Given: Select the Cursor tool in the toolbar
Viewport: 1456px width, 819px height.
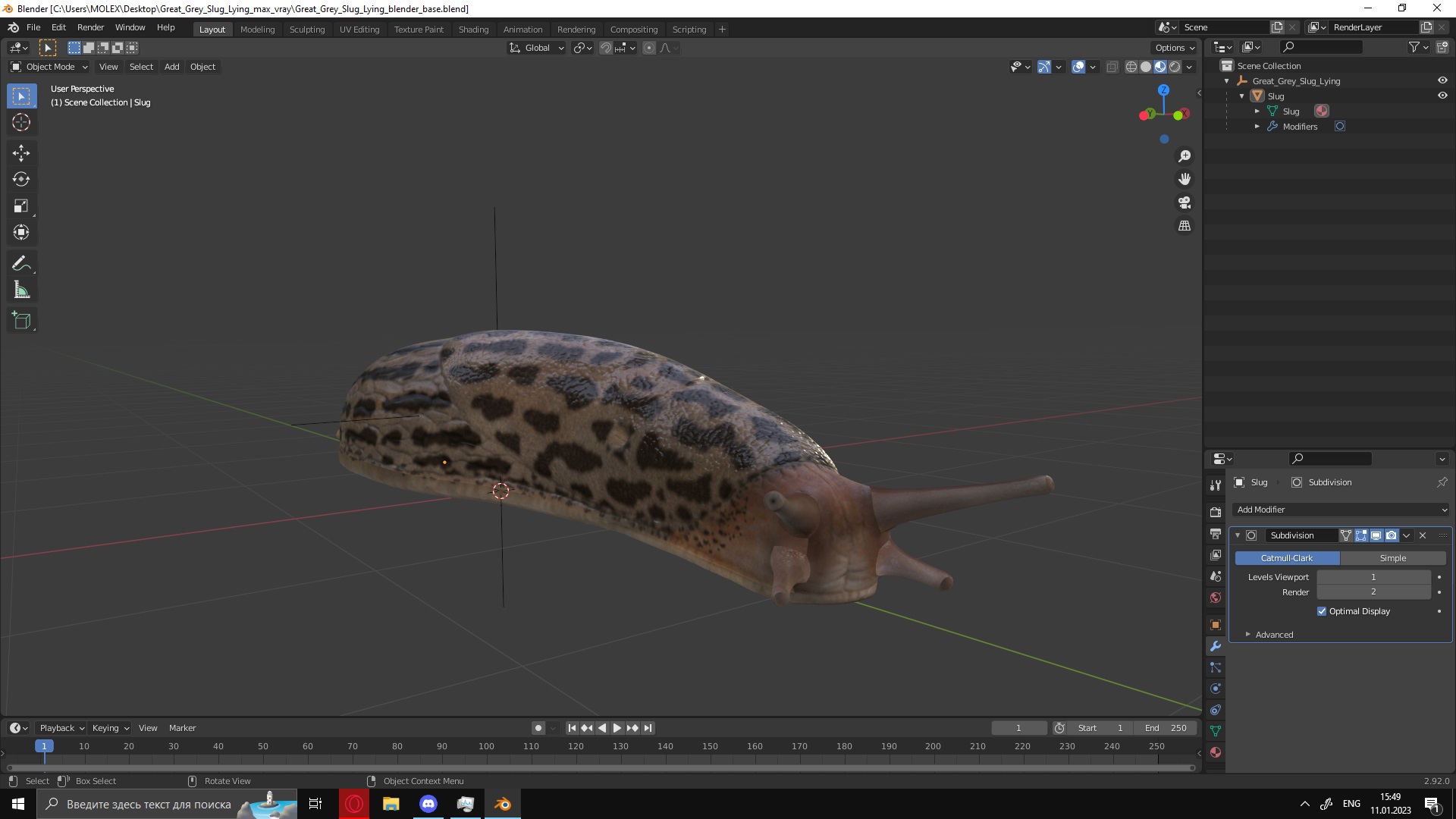Looking at the screenshot, I should click(x=21, y=122).
